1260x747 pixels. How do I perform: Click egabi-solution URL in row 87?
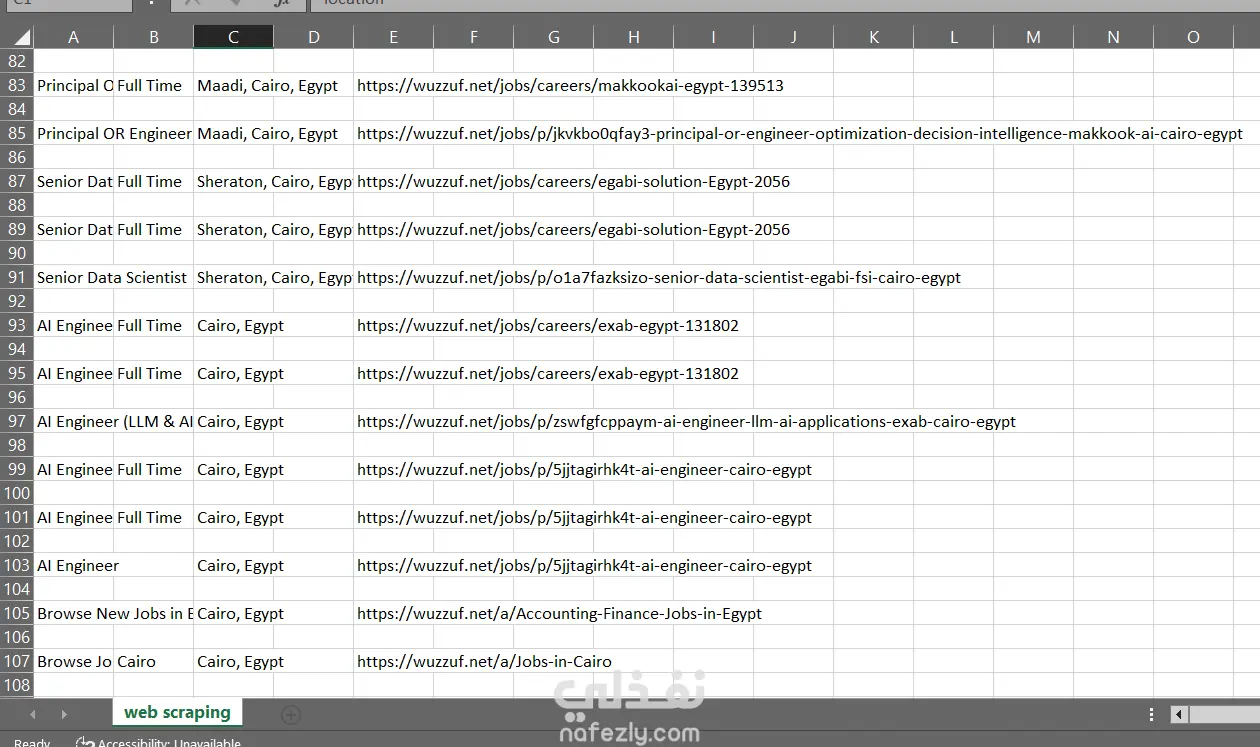point(573,181)
